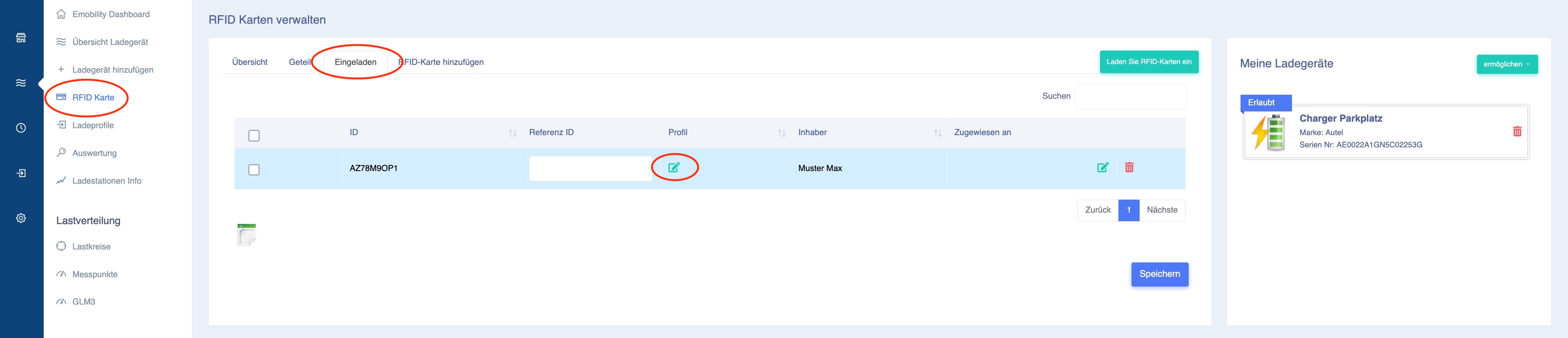Image resolution: width=1568 pixels, height=338 pixels.
Task: Tick the select-all checkbox in table header
Action: click(254, 136)
